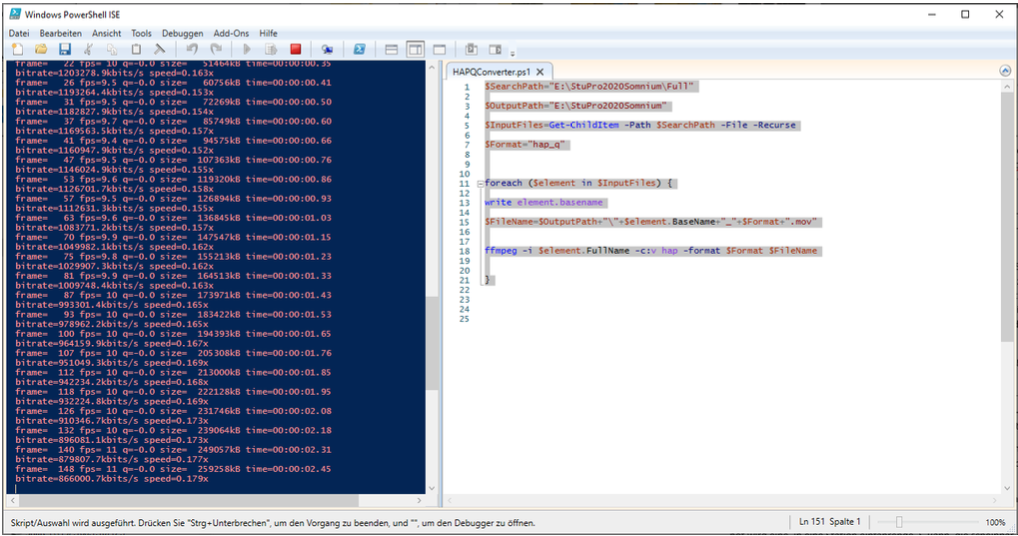
Task: Click the $Format="hap_q" line
Action: point(526,145)
